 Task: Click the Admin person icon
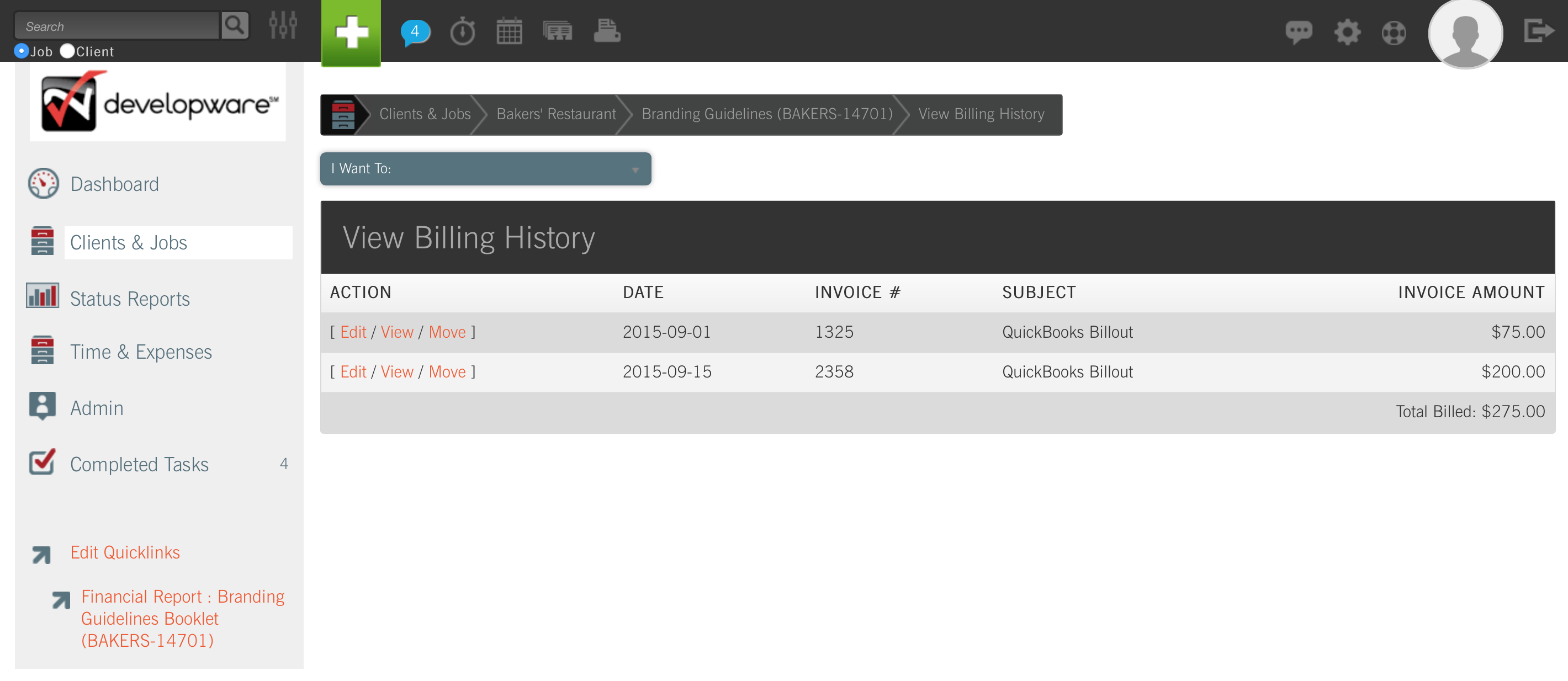pos(42,406)
